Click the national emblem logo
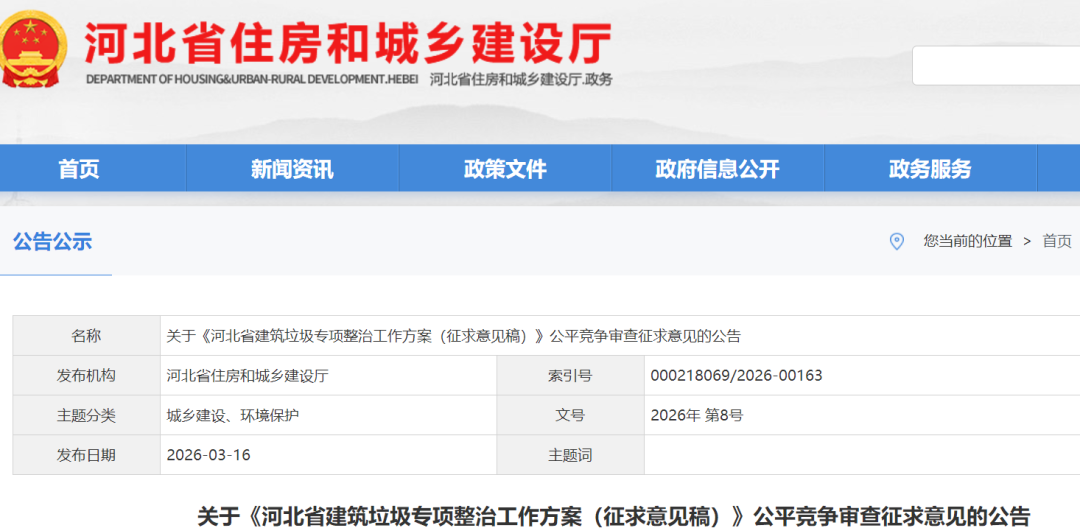 pos(34,47)
